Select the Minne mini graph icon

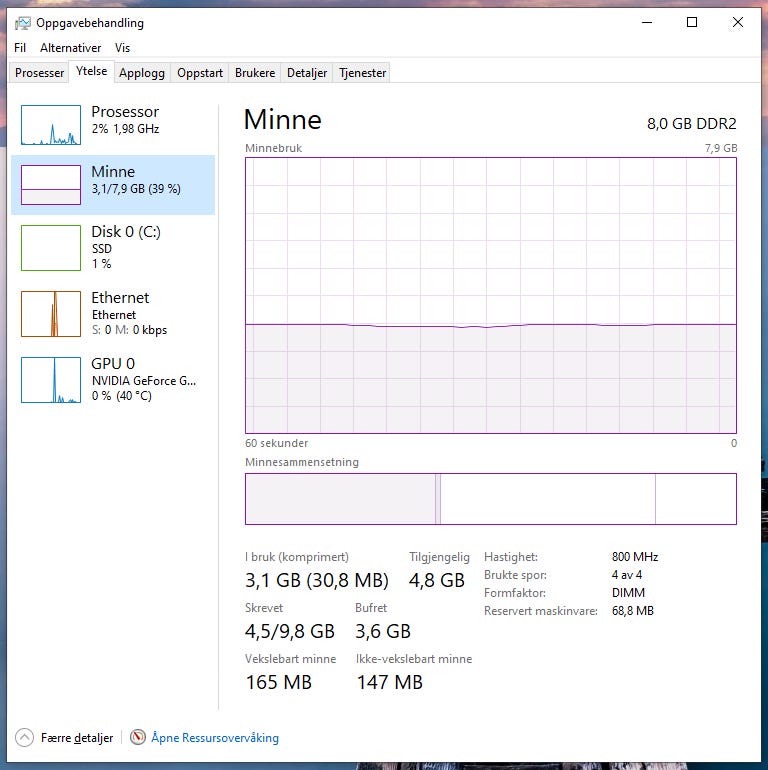click(x=51, y=185)
